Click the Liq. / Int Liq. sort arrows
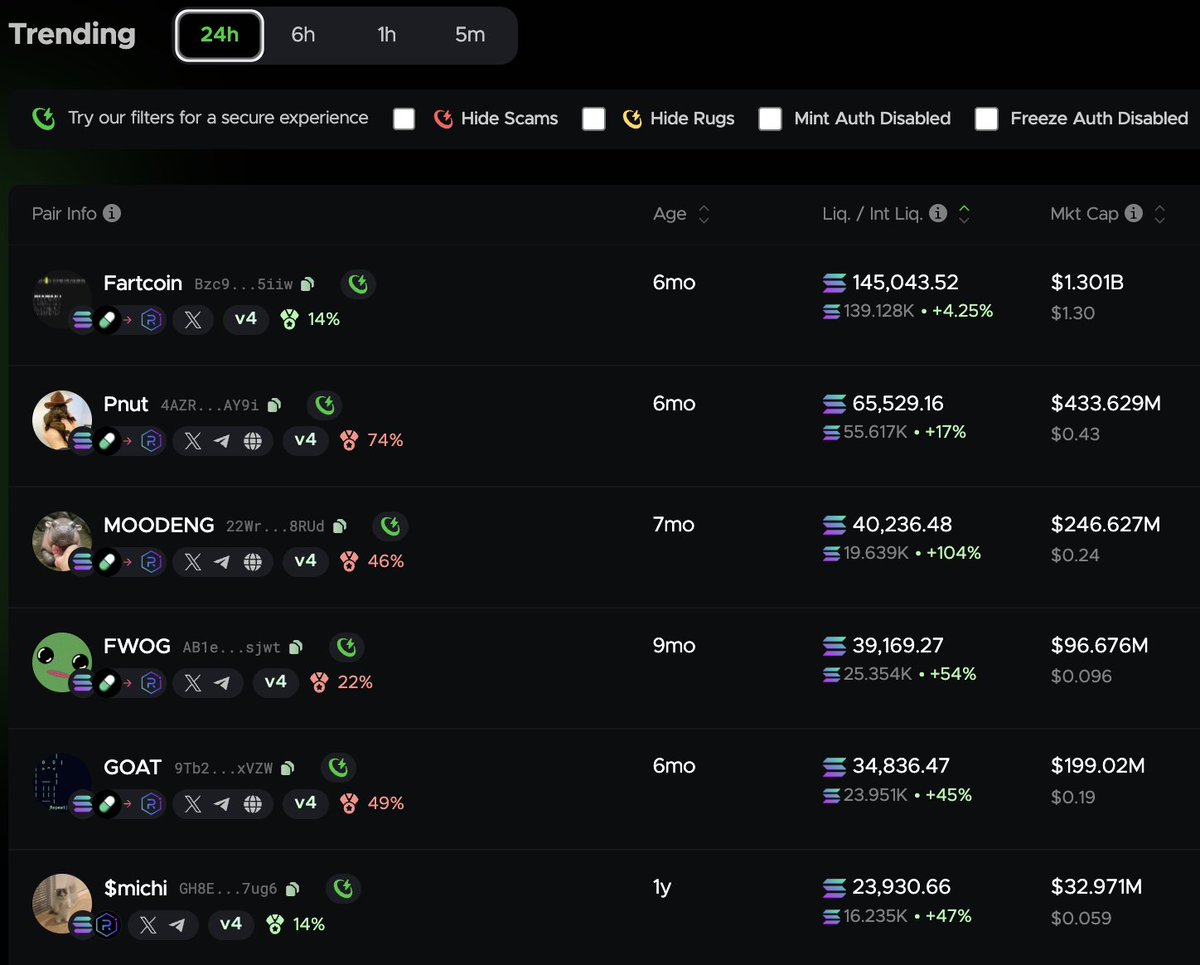 (963, 213)
